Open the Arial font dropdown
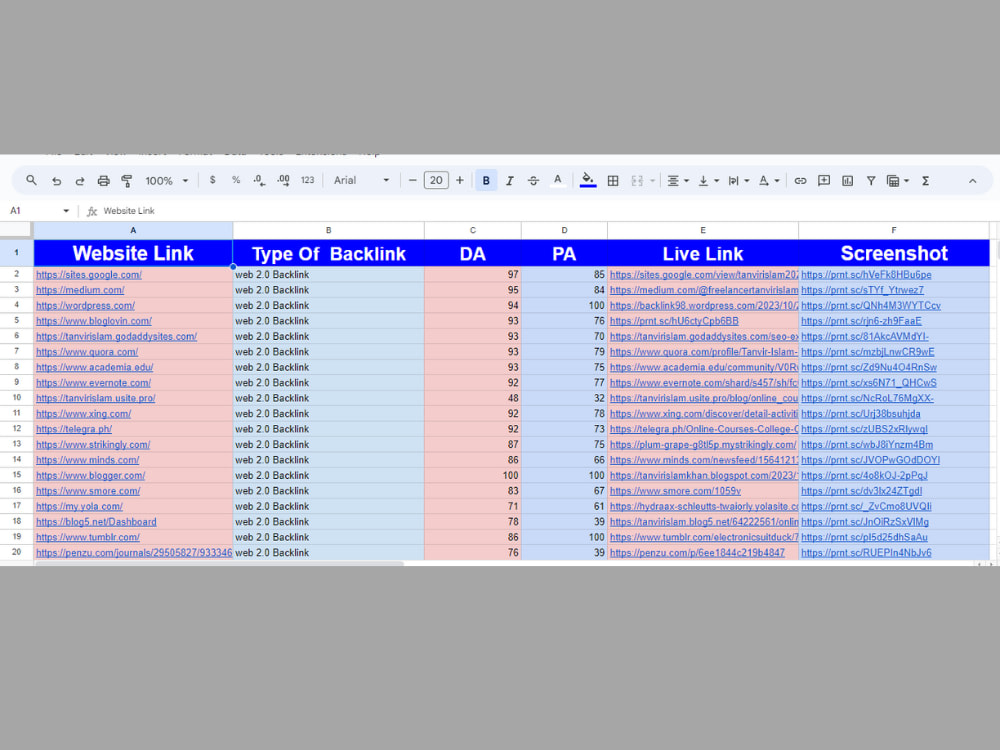 click(x=361, y=180)
